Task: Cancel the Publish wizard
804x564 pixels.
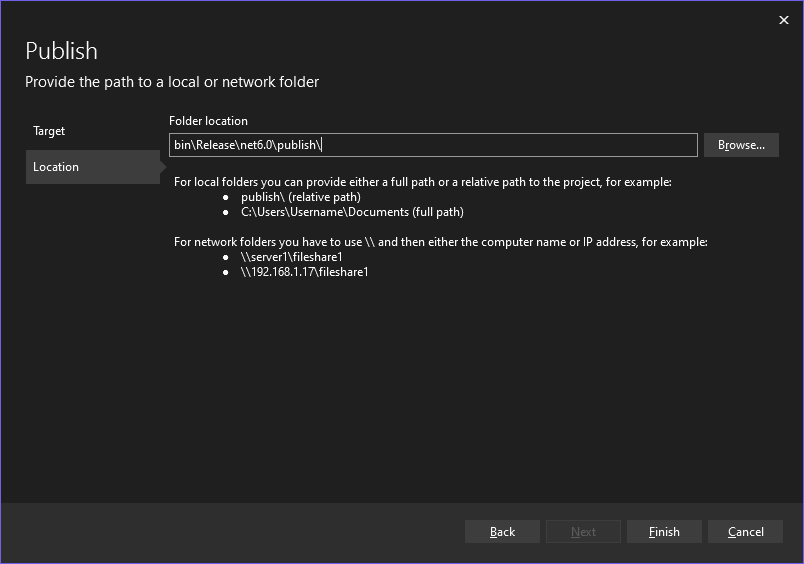Action: (x=745, y=532)
